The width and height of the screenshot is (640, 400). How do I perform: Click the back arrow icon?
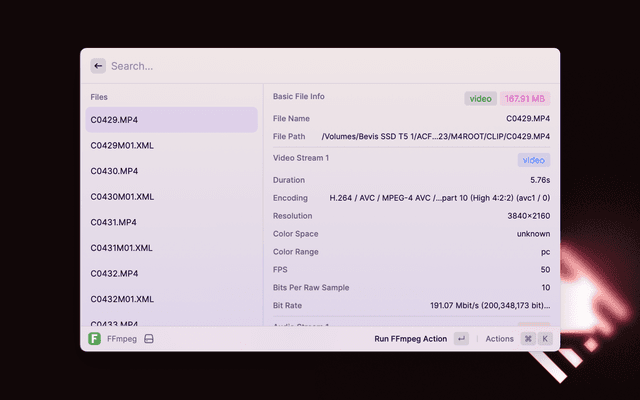(x=98, y=66)
